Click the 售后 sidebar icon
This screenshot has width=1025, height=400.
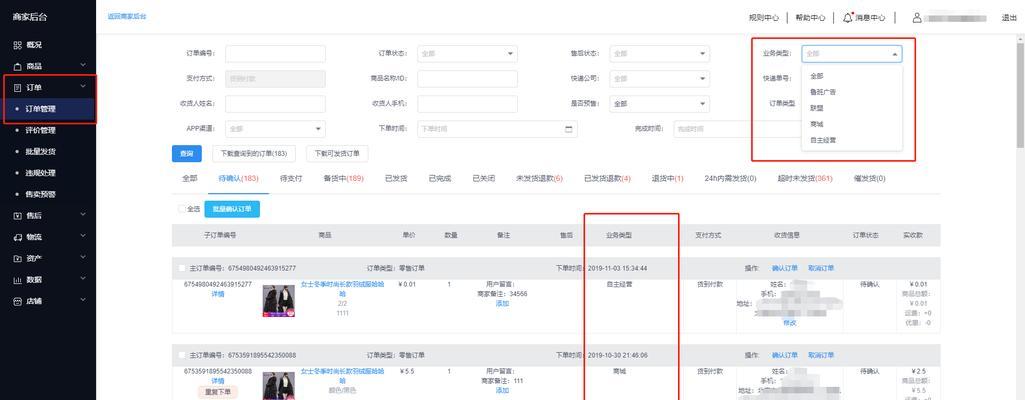(18, 216)
